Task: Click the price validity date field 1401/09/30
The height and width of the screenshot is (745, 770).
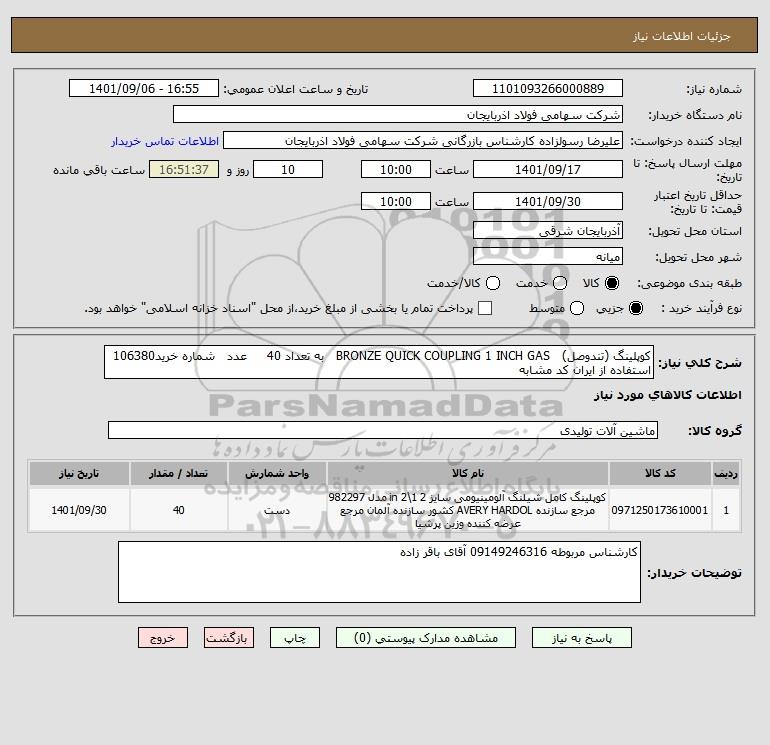Action: (548, 201)
